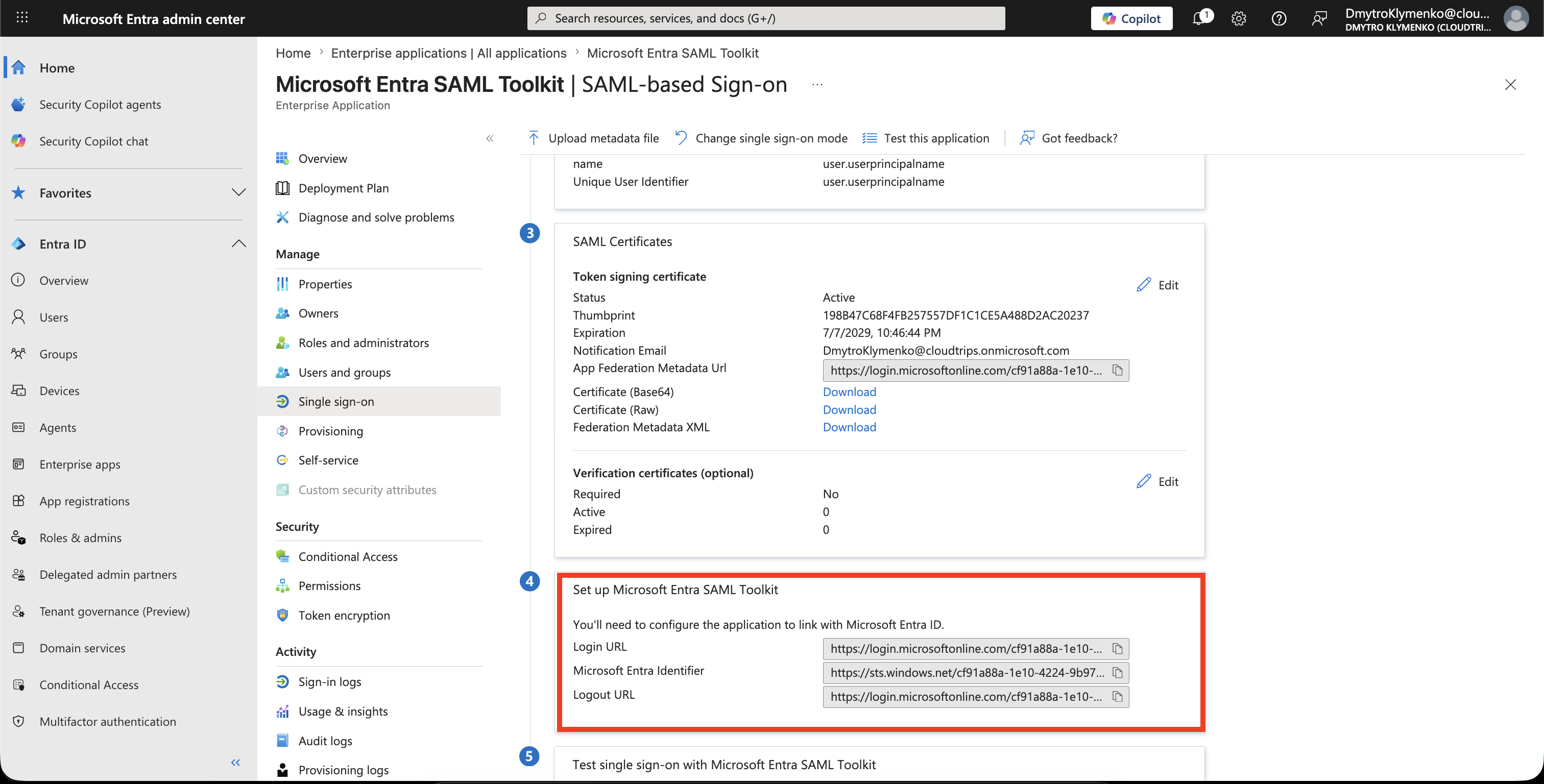Click Got feedback? in toolbar
This screenshot has height=784, width=1544.
[1069, 138]
